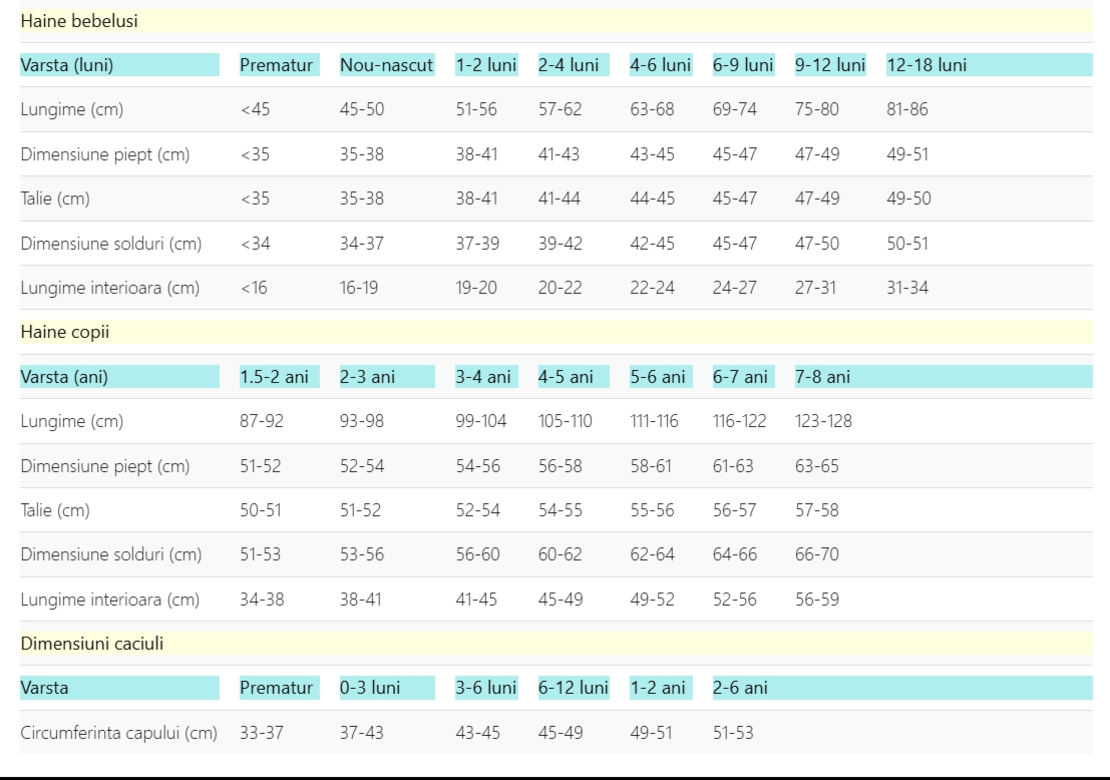Image resolution: width=1110 pixels, height=780 pixels.
Task: Select the 1.5-2 ani column header
Action: coord(274,377)
